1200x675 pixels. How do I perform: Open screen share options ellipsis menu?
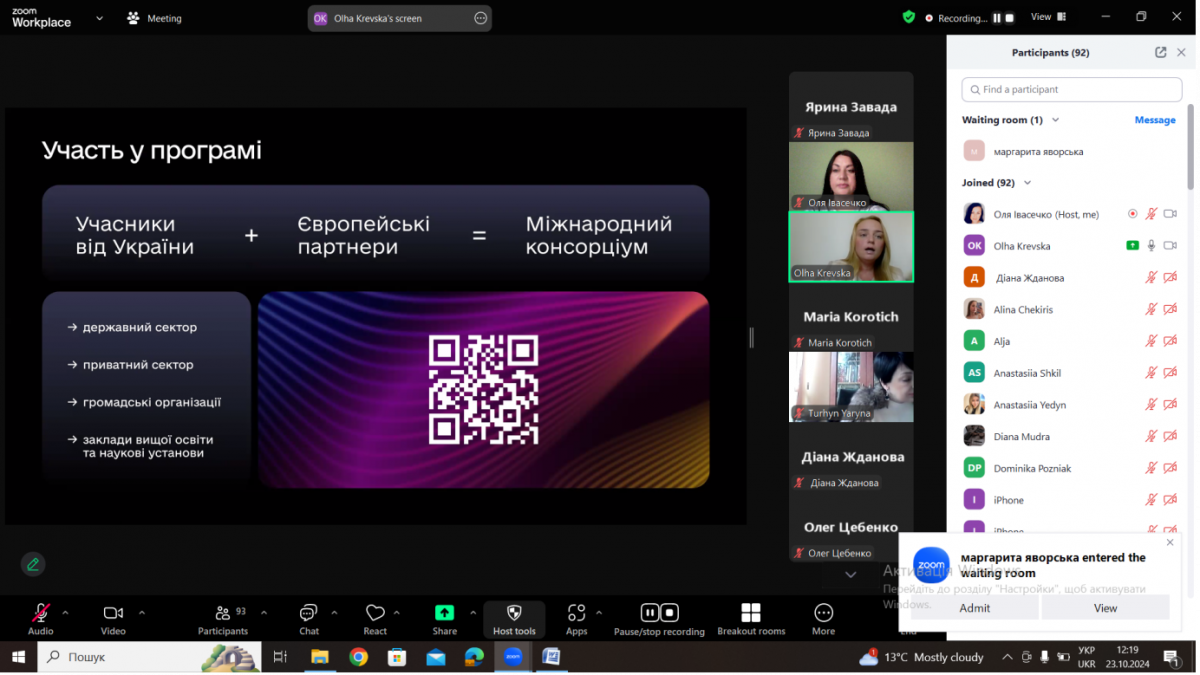pos(480,18)
